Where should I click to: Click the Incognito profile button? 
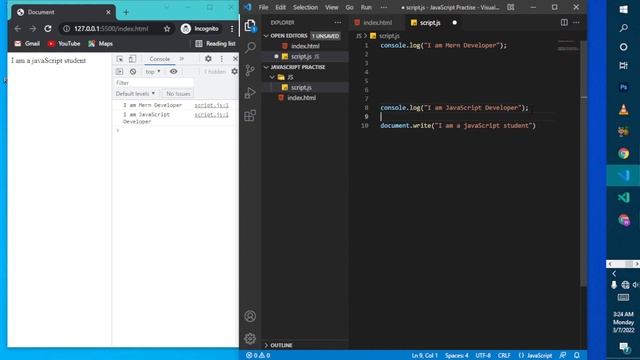[x=200, y=29]
